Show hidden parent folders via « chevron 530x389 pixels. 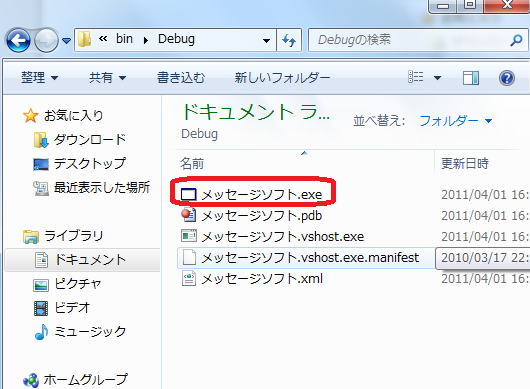pyautogui.click(x=103, y=39)
